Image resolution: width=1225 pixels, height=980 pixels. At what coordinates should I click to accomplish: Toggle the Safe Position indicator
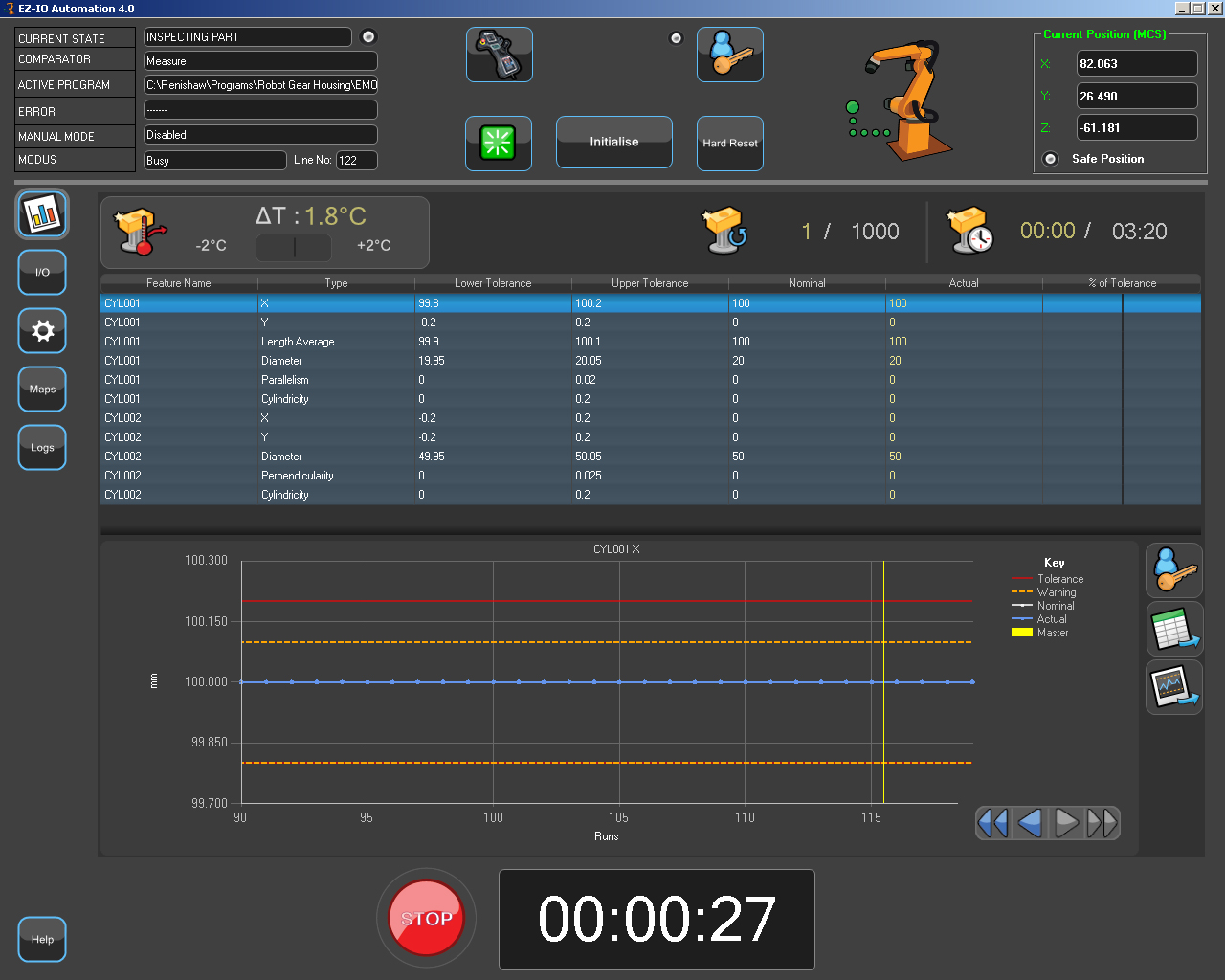click(1051, 159)
